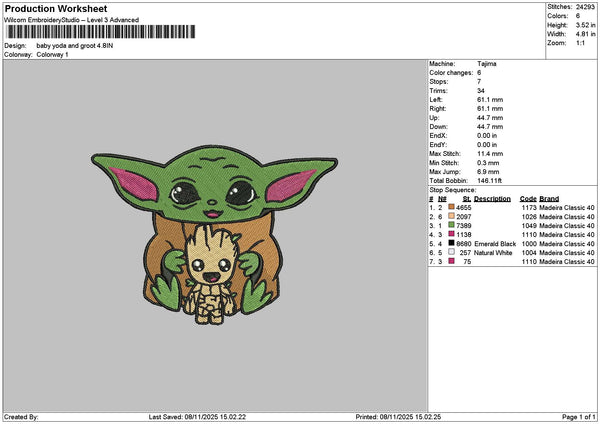Click the Zoom value 1:1

[580, 43]
